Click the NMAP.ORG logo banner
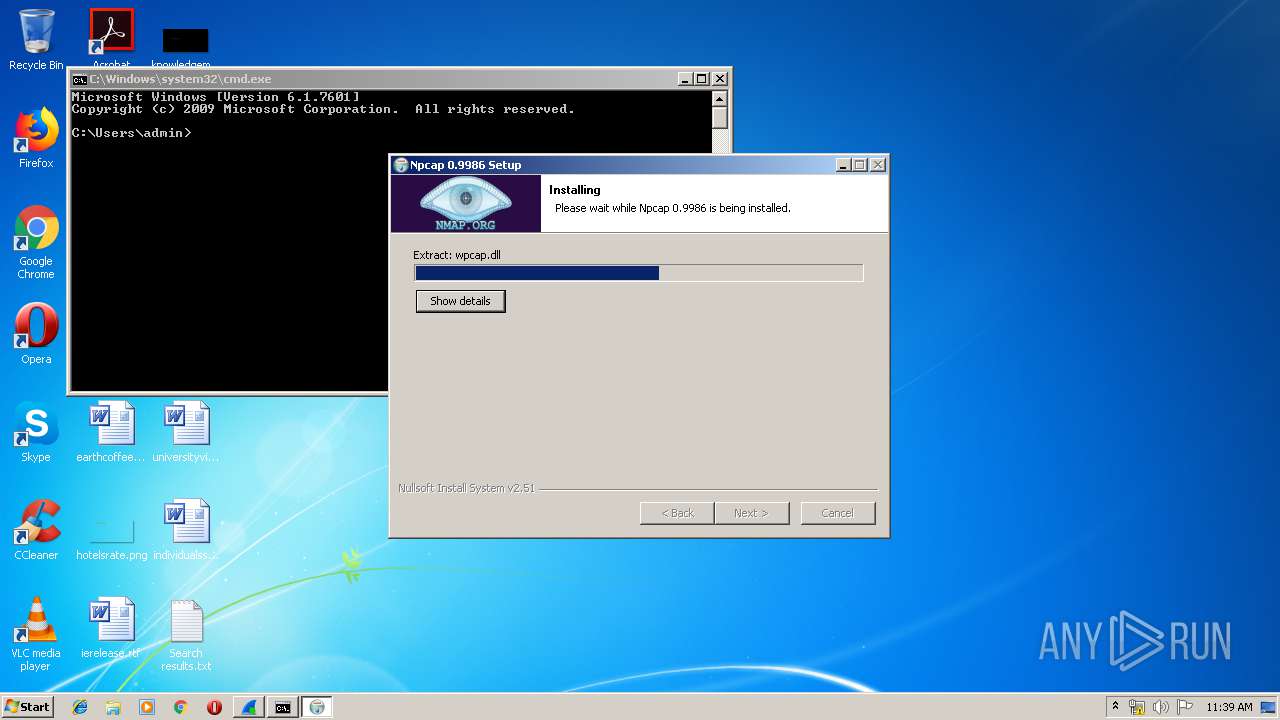 [466, 204]
